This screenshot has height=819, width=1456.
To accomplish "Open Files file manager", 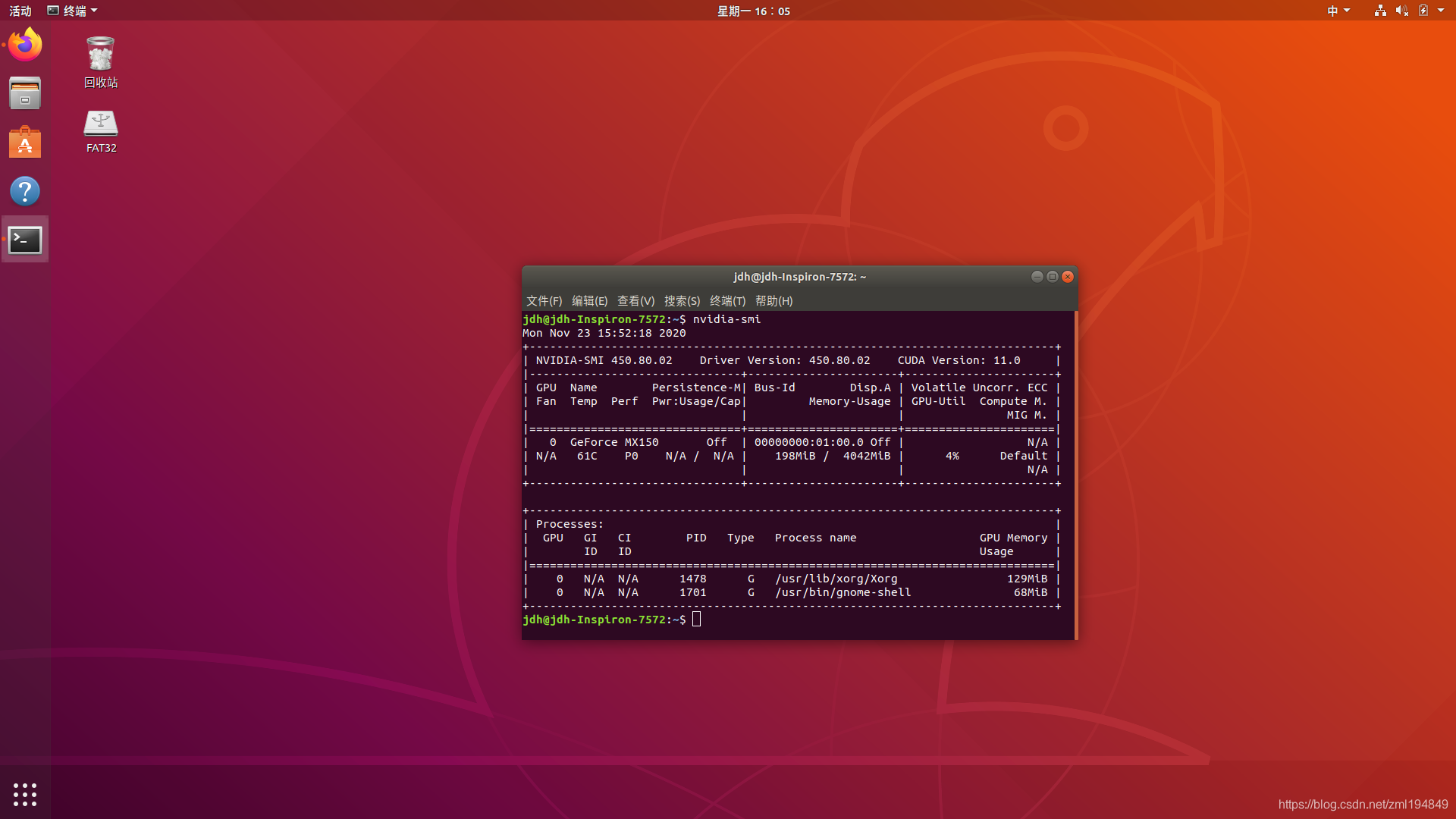I will click(x=24, y=93).
